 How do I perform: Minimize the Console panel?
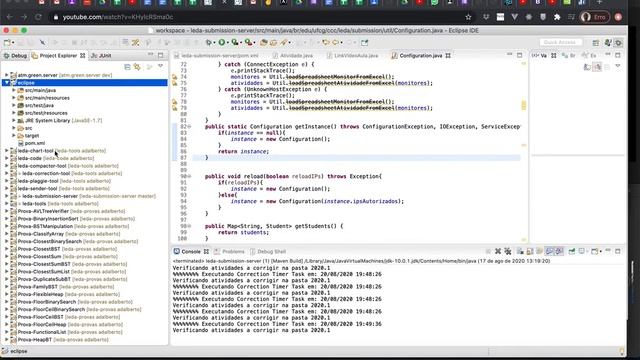(x=608, y=251)
